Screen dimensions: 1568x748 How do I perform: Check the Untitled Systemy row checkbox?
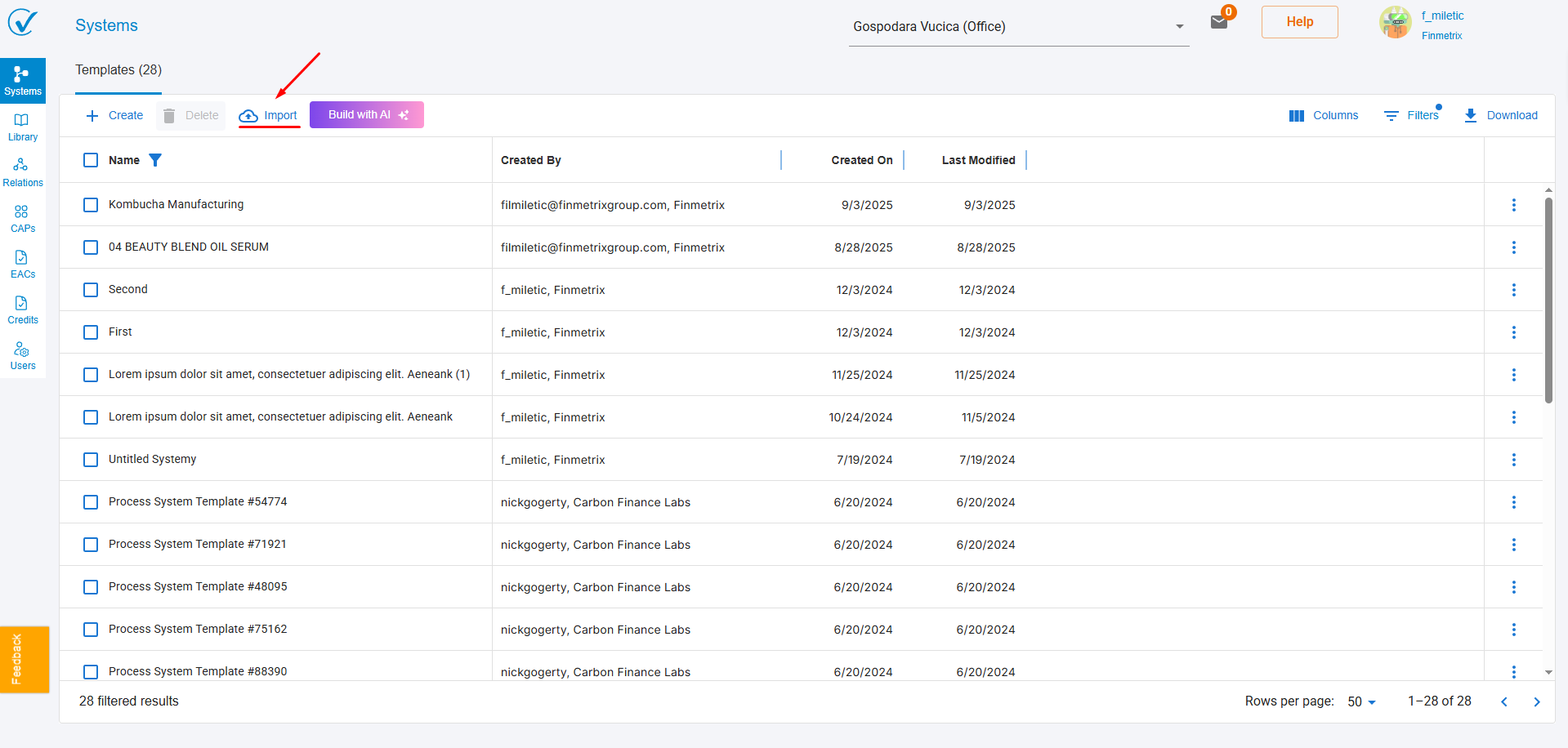point(91,460)
